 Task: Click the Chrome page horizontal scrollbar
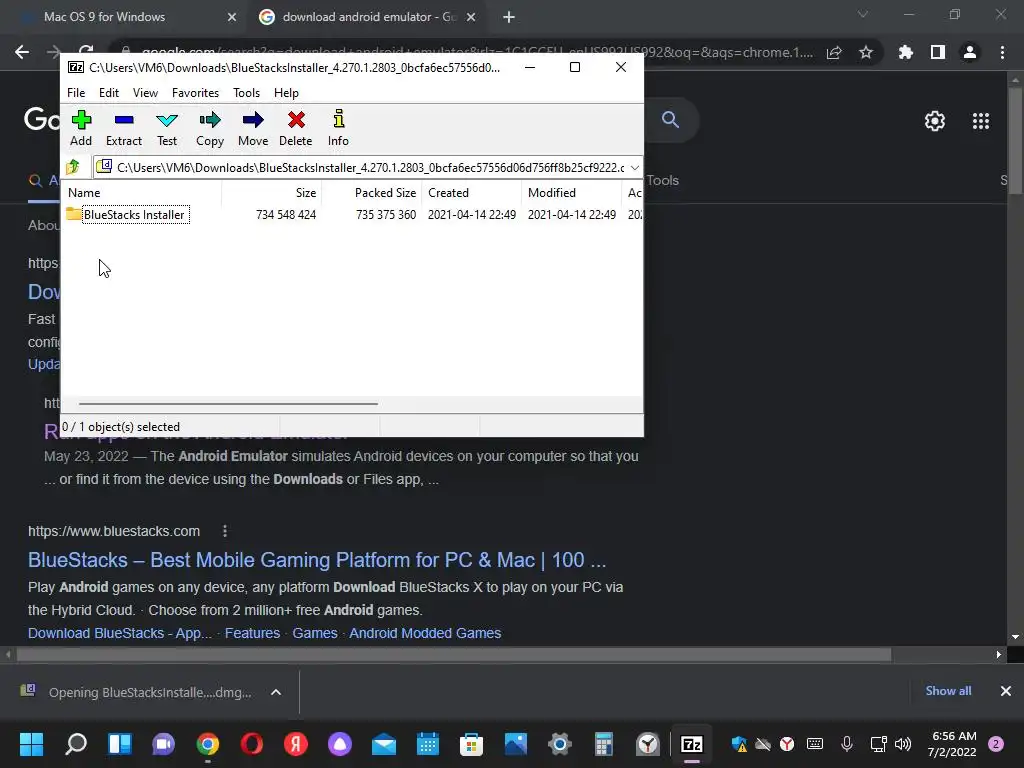[x=454, y=654]
